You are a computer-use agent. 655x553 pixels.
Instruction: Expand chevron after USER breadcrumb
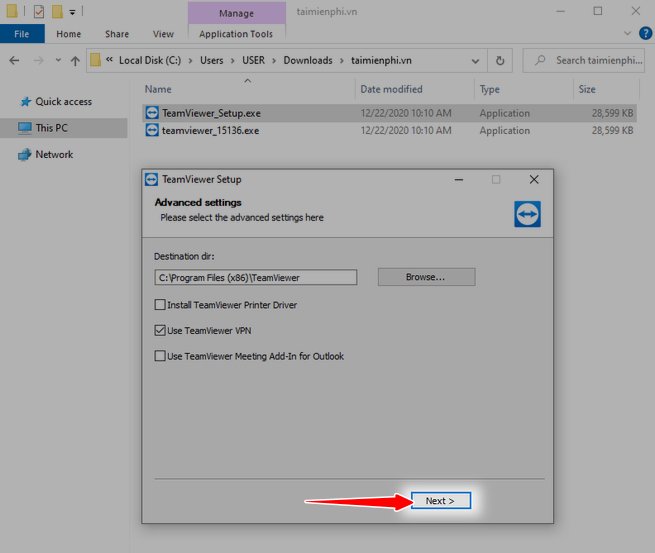274,61
